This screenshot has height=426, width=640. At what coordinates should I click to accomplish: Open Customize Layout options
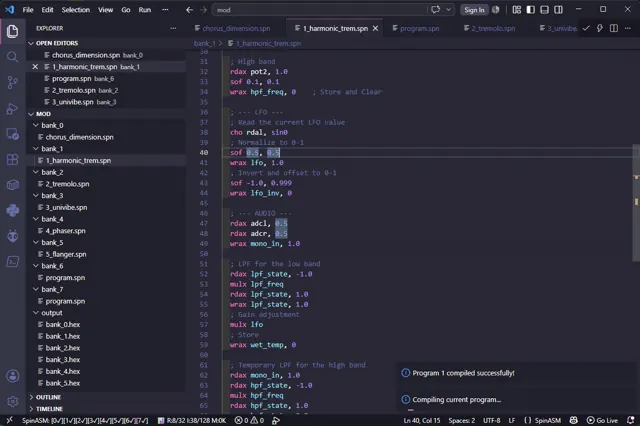click(517, 10)
